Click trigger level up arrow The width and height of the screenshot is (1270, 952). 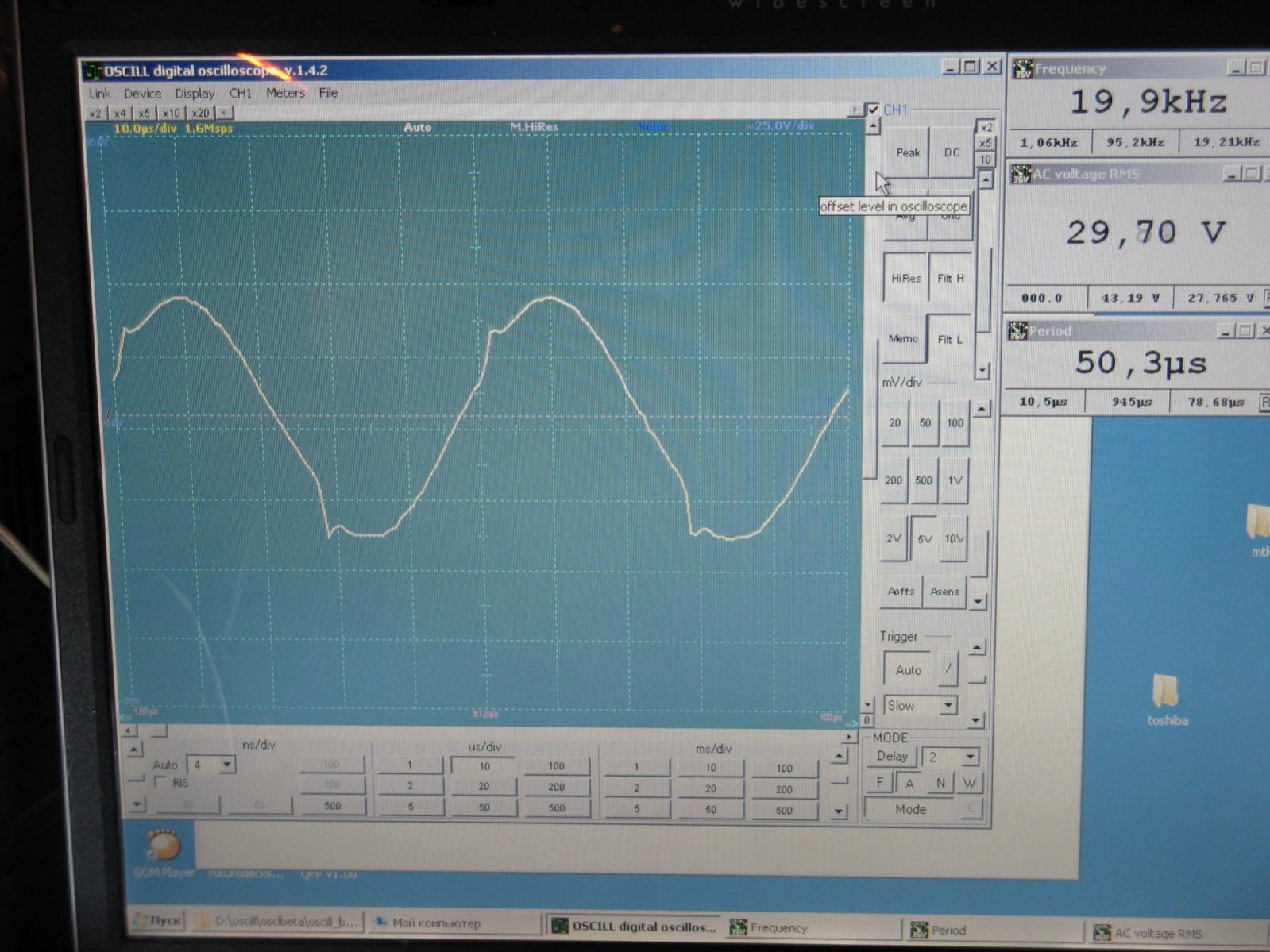978,648
